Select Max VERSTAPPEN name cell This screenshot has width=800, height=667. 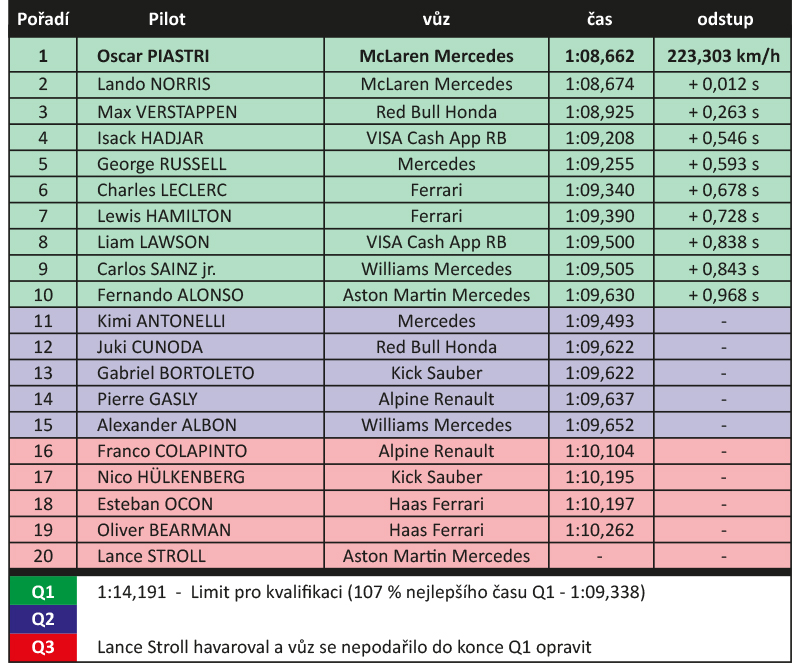pyautogui.click(x=201, y=112)
